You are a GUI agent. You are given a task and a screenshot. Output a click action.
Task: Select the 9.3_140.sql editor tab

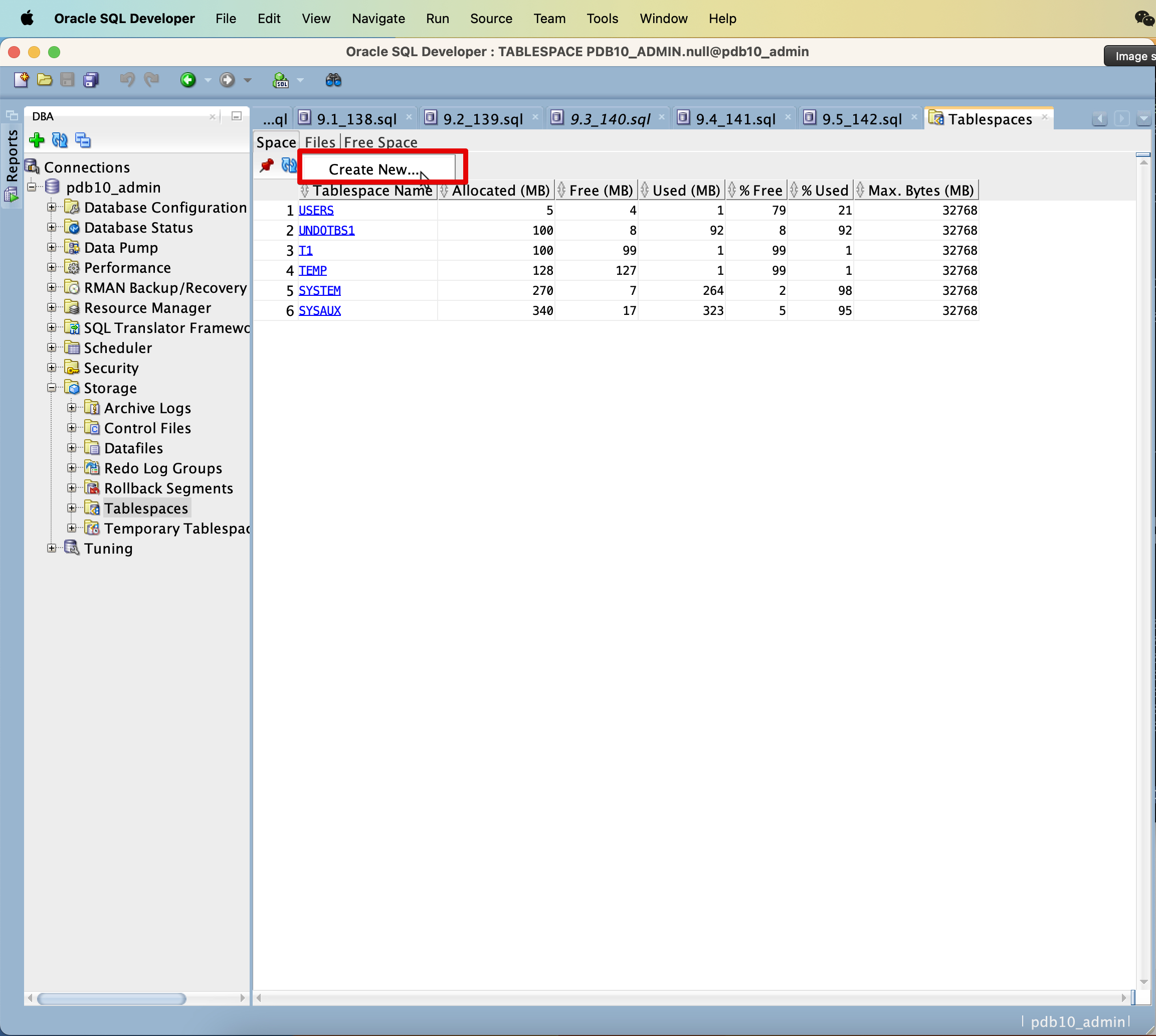[x=609, y=119]
